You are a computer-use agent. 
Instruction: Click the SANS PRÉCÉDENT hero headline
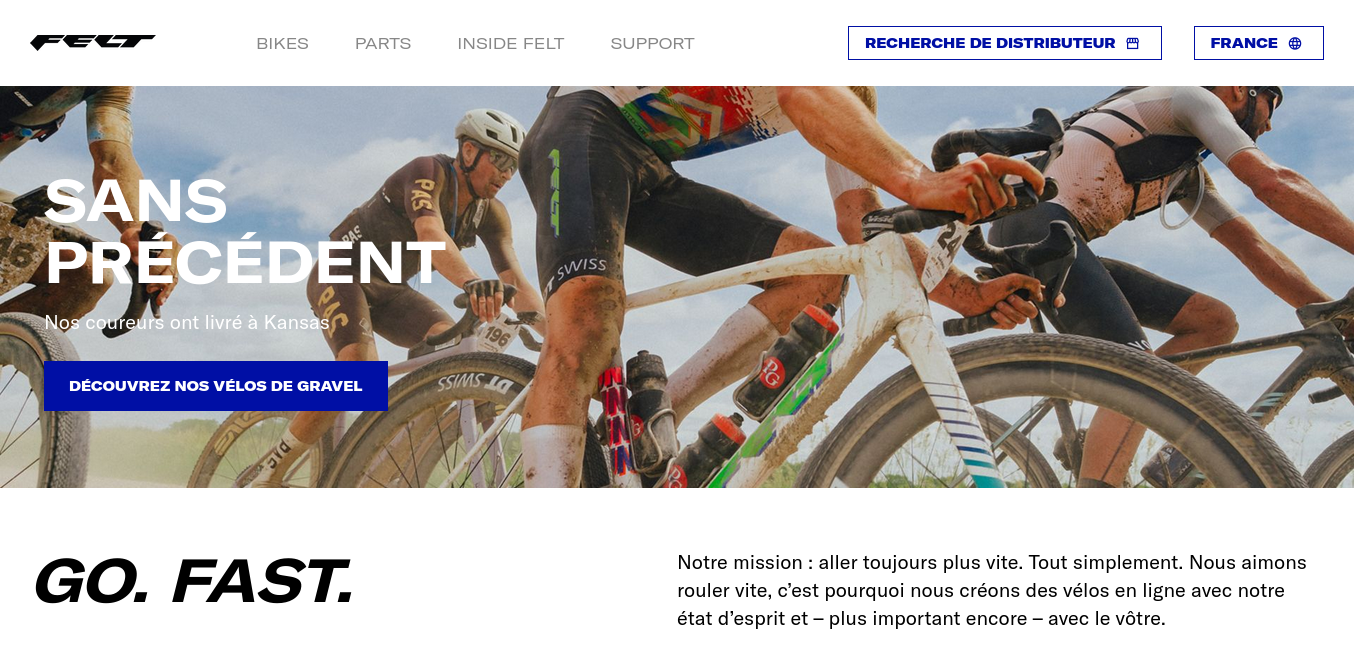click(x=244, y=232)
